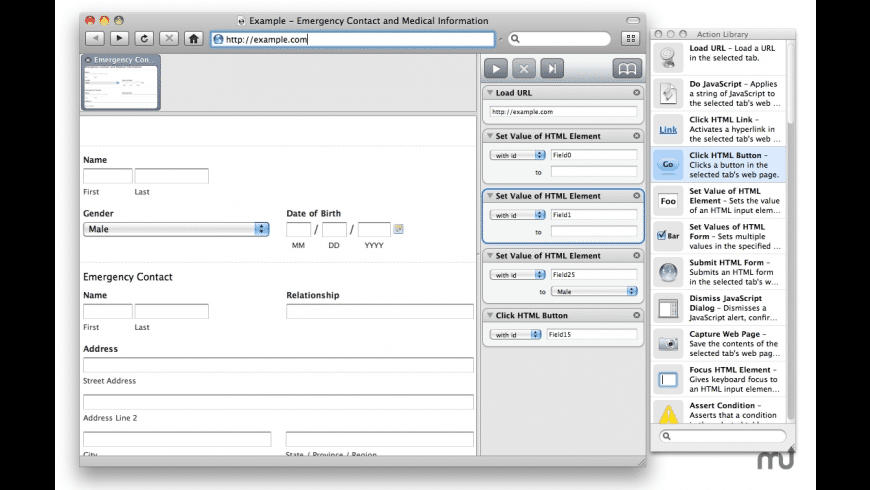Open 'with id' dropdown for Field25

point(517,275)
